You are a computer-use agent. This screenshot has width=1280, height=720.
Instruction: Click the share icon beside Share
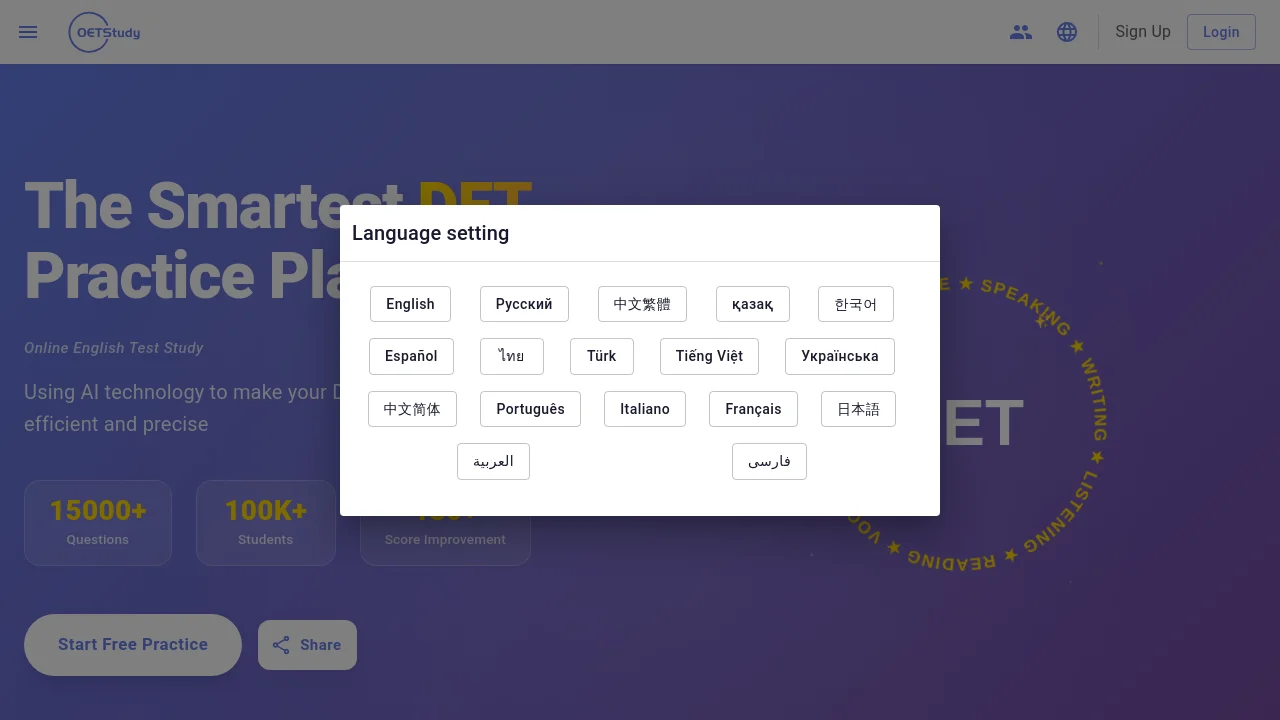click(x=281, y=645)
